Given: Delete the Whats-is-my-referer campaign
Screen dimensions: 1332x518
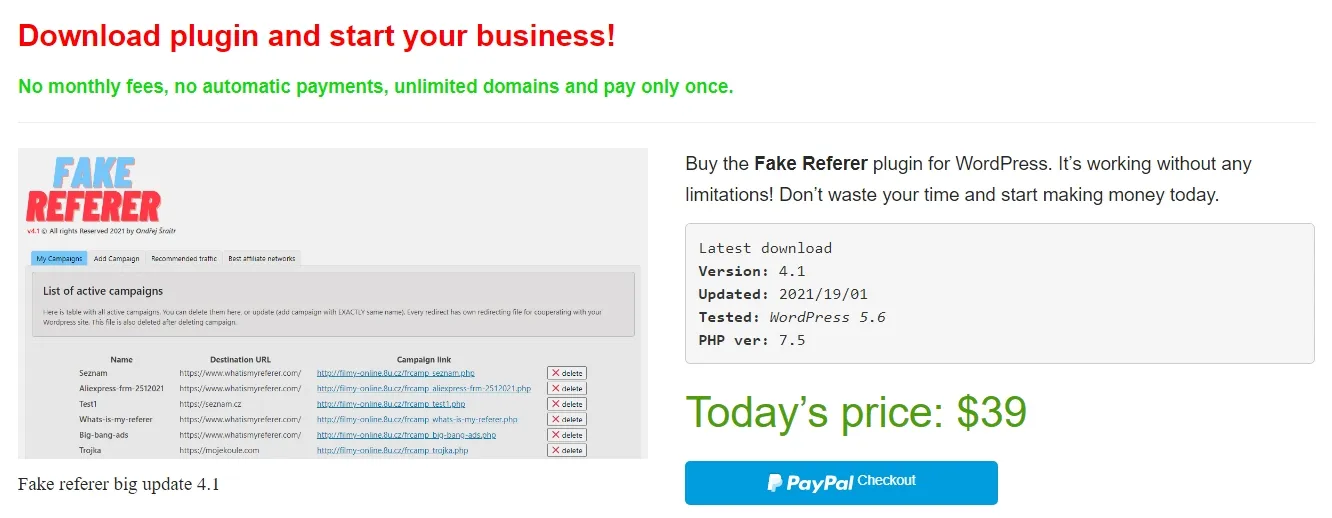Looking at the screenshot, I should [x=567, y=419].
